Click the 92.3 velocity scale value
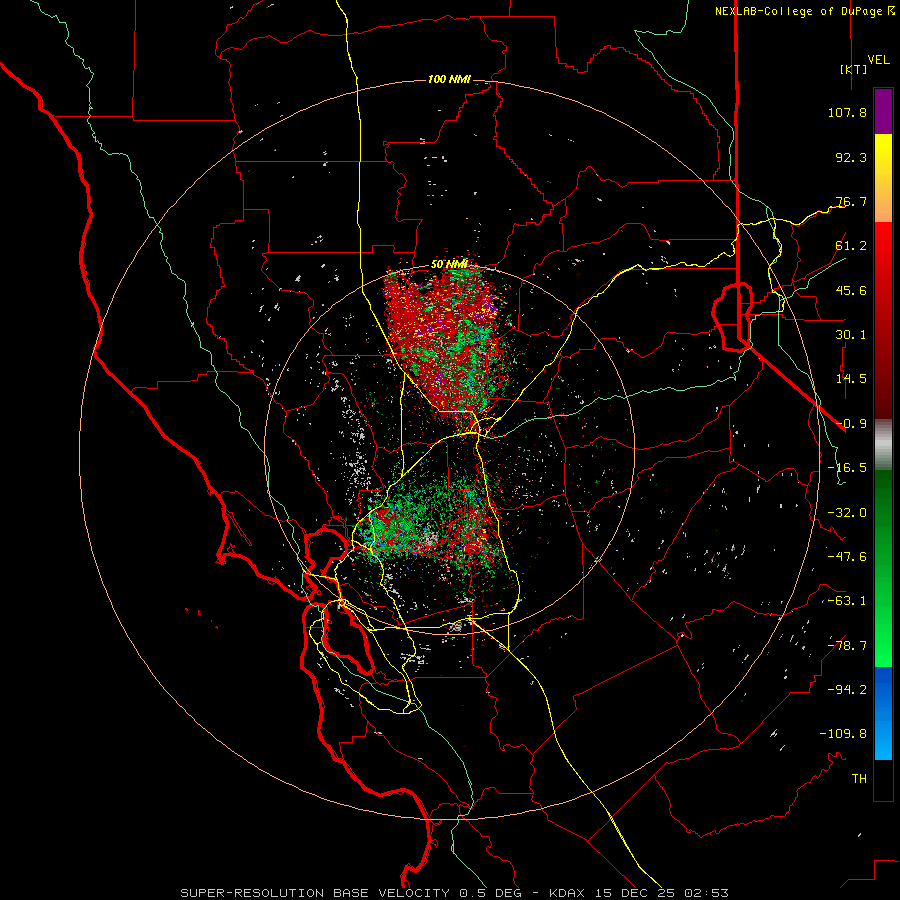This screenshot has height=900, width=900. 851,157
